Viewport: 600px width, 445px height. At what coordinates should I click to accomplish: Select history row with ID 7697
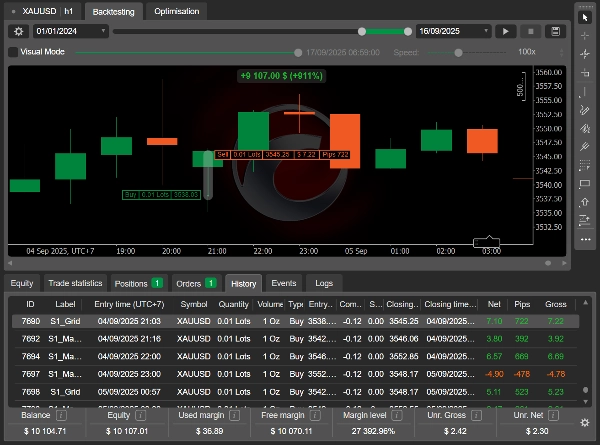(x=295, y=374)
